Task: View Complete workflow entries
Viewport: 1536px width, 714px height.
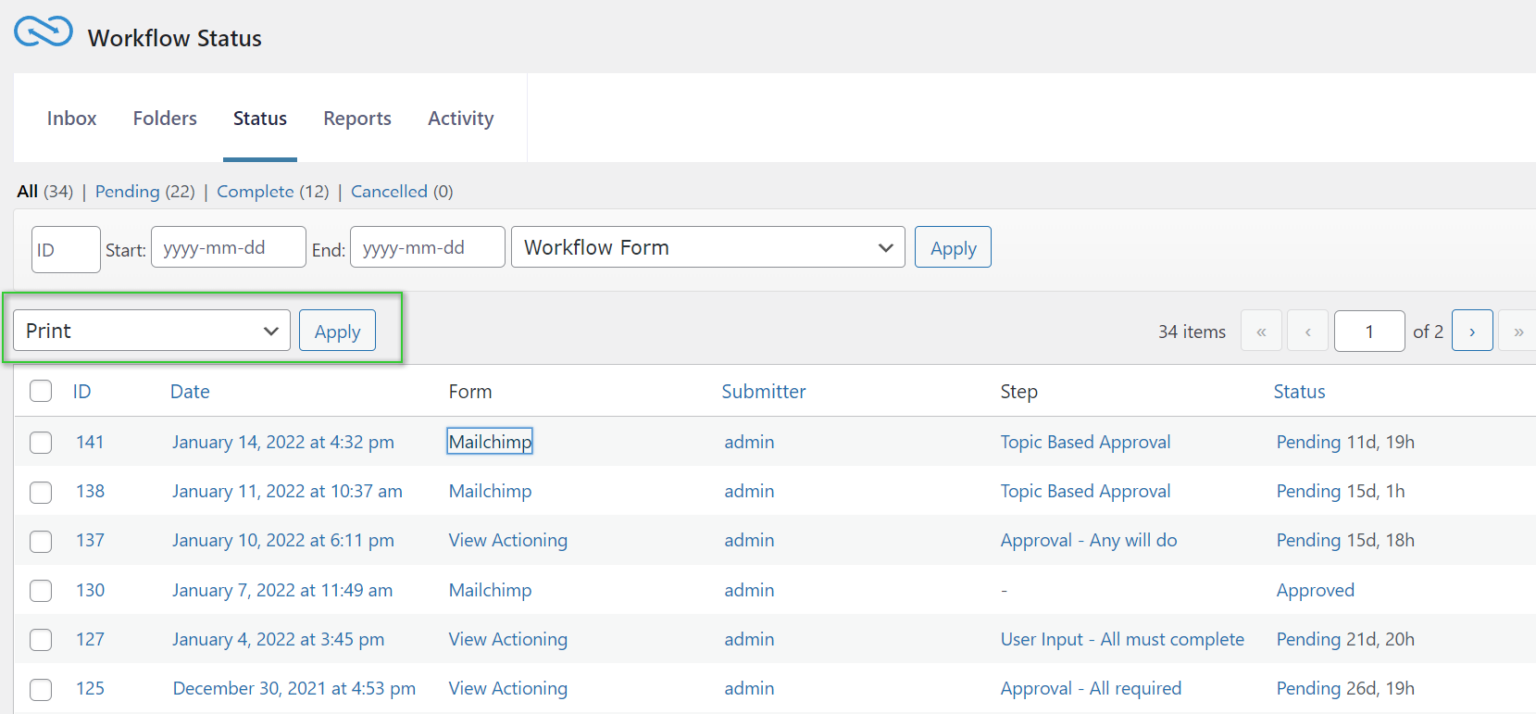Action: click(x=255, y=191)
